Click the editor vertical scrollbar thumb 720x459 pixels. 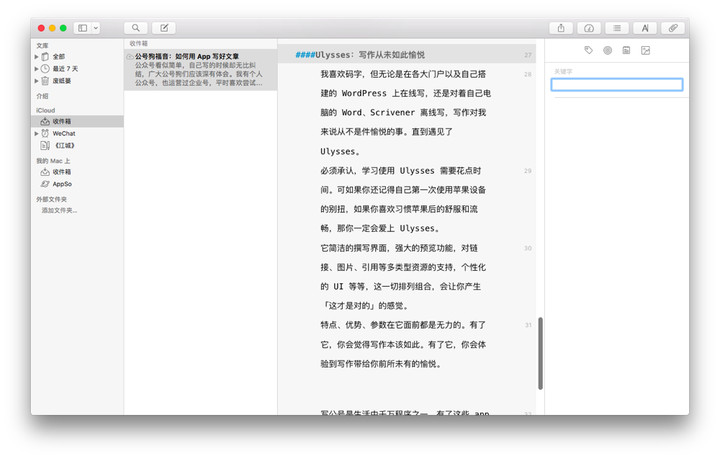pyautogui.click(x=540, y=353)
